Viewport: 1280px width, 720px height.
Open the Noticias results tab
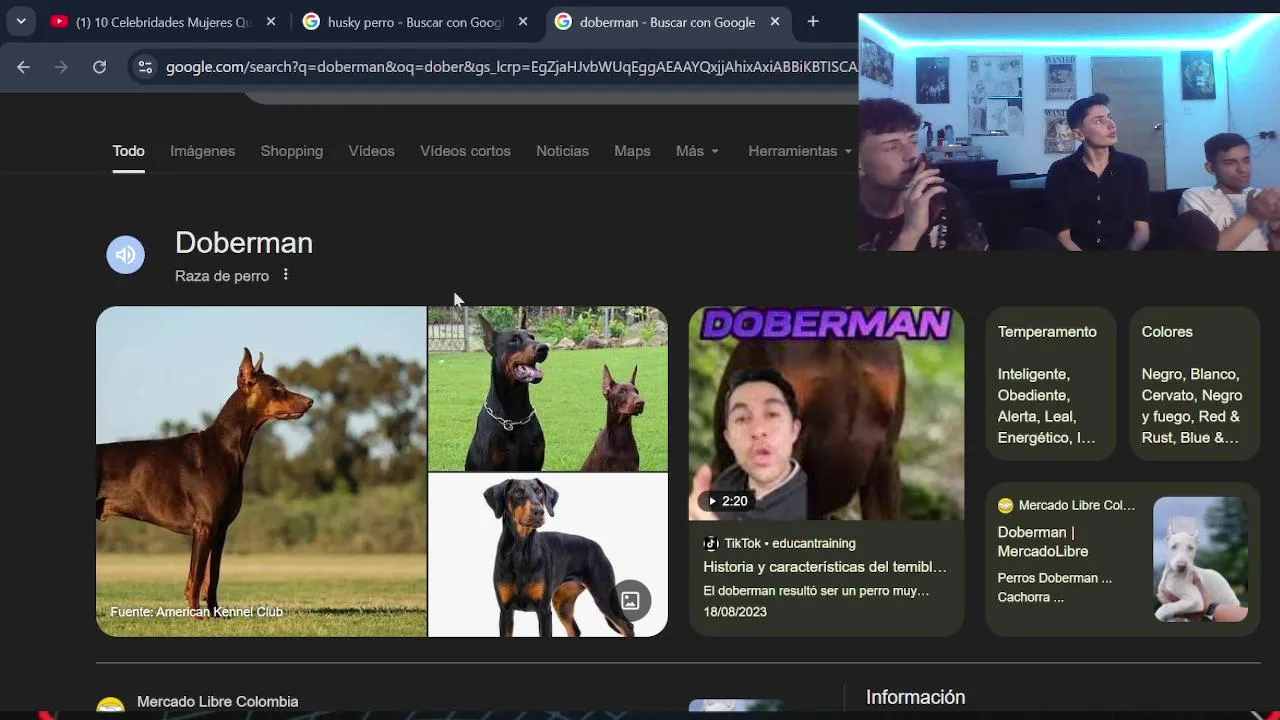(562, 151)
